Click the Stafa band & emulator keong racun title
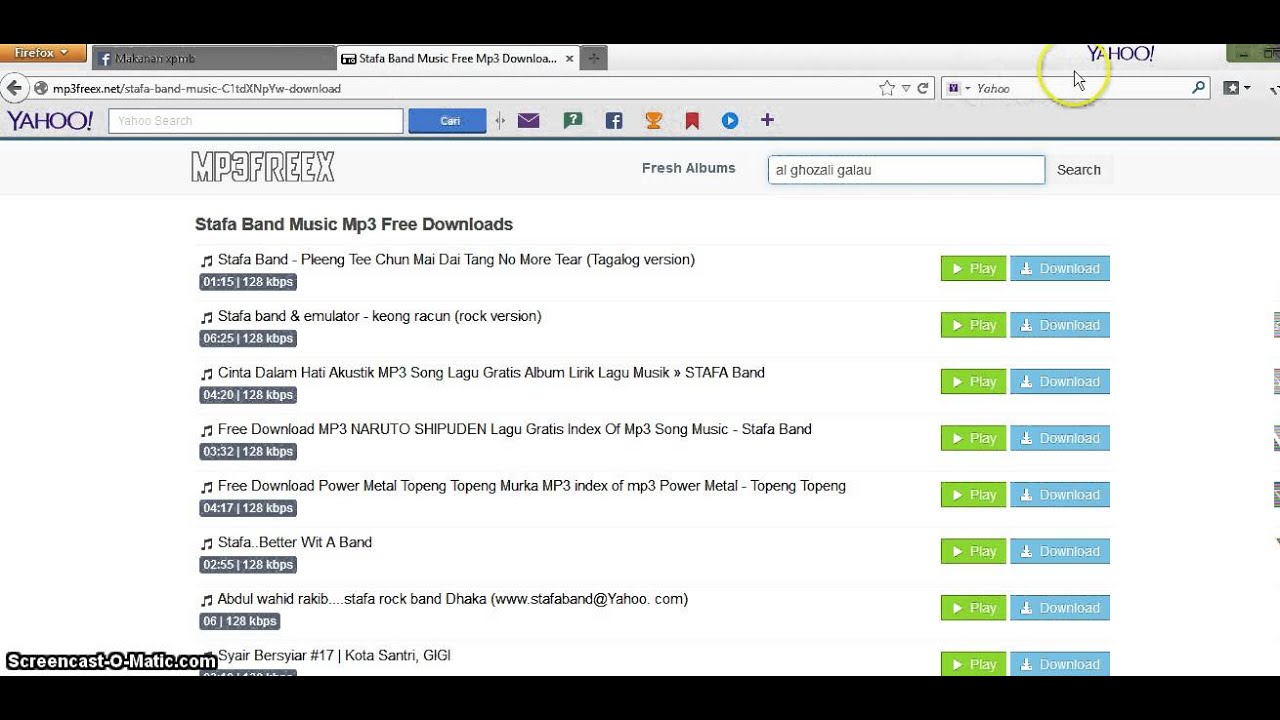This screenshot has width=1280, height=720. click(x=379, y=316)
